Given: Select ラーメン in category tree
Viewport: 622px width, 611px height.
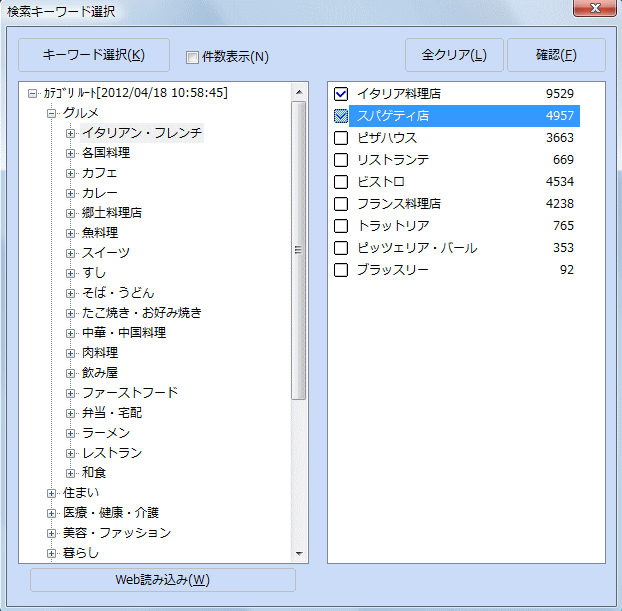Looking at the screenshot, I should (x=105, y=433).
